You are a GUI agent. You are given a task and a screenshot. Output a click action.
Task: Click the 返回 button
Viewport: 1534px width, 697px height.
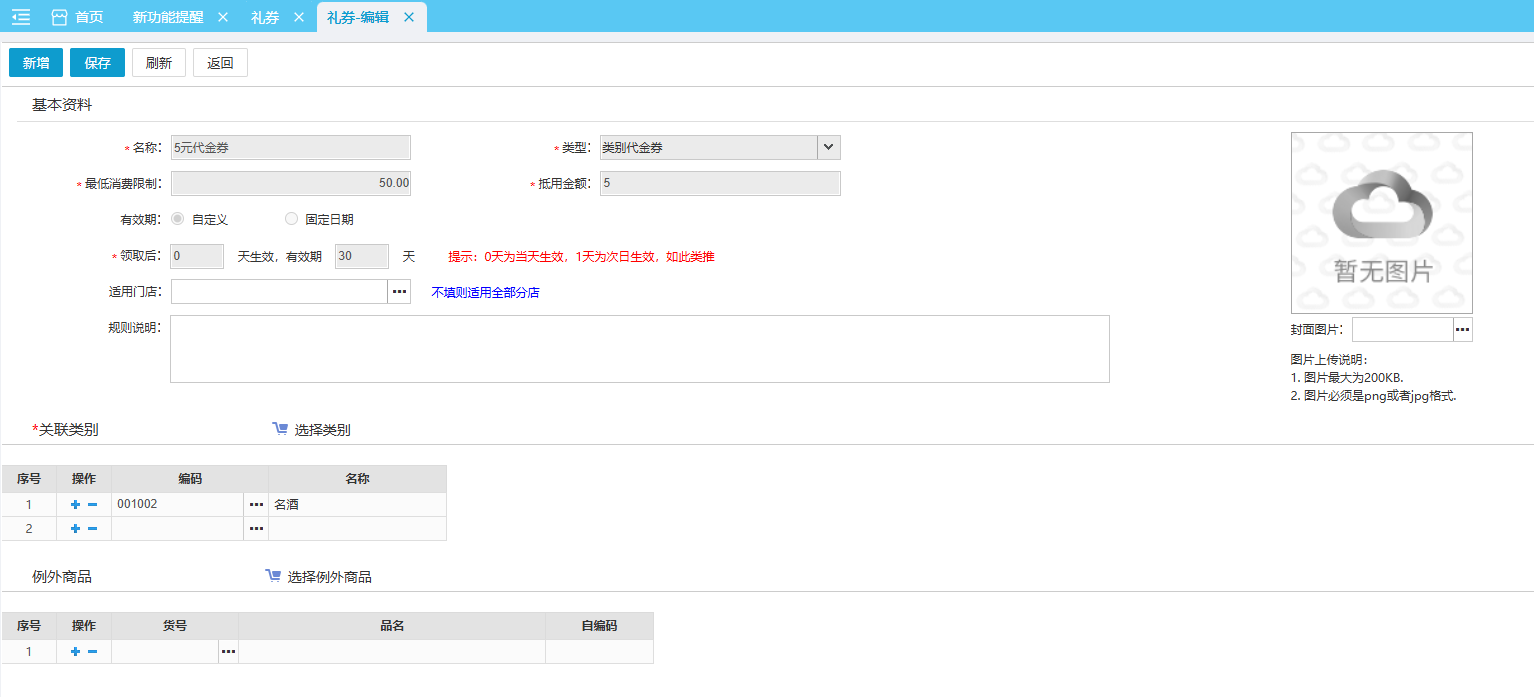pos(220,63)
